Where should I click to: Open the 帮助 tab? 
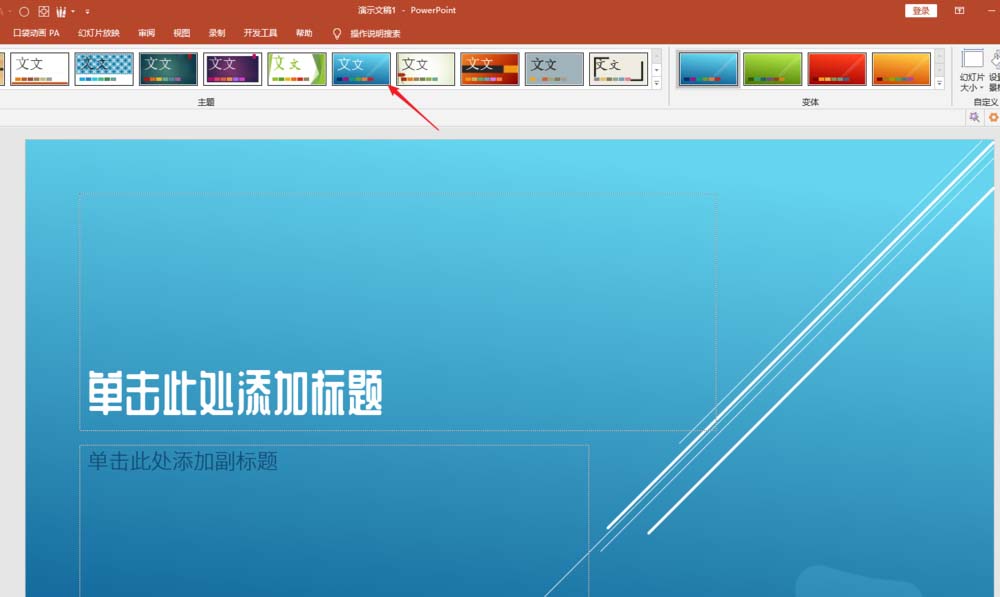click(x=304, y=33)
